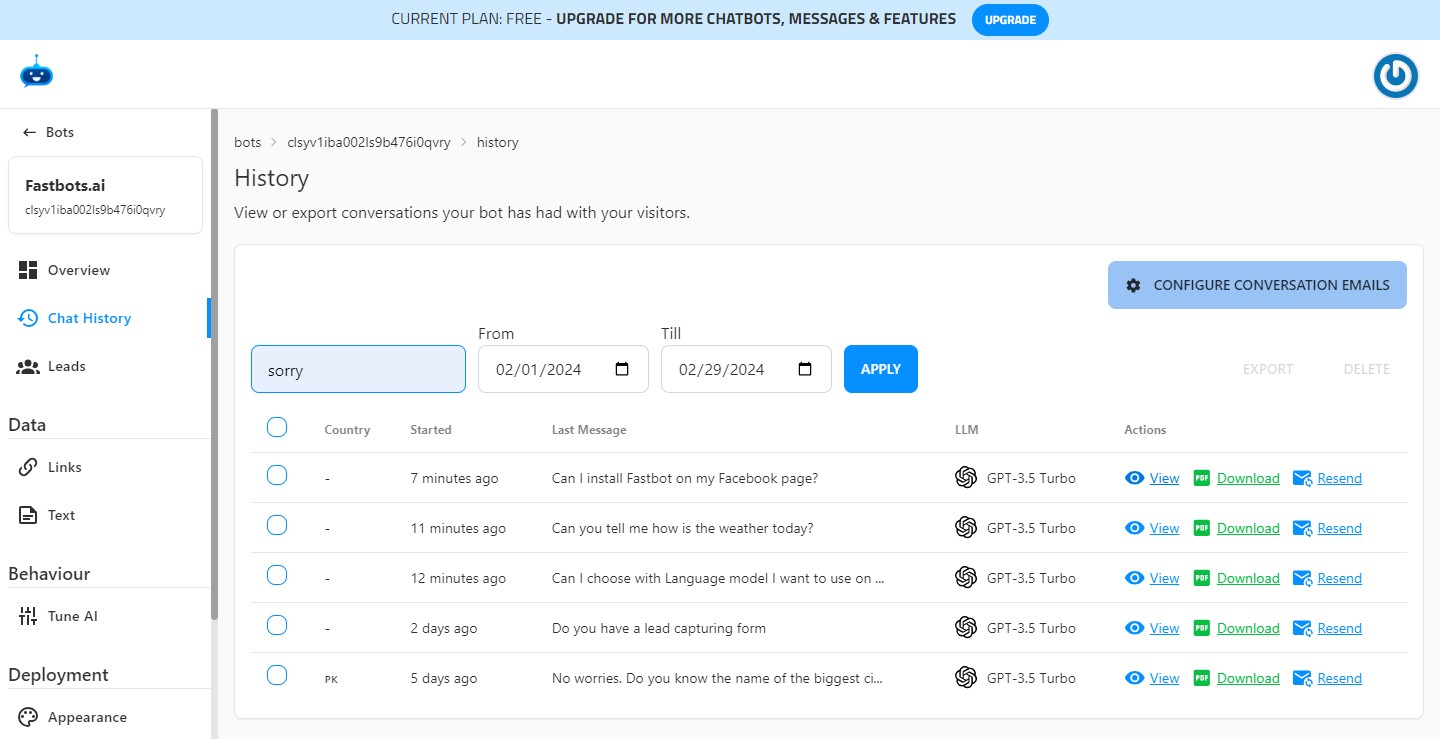Click View link for the PK conversation
This screenshot has width=1440, height=739.
click(x=1164, y=678)
